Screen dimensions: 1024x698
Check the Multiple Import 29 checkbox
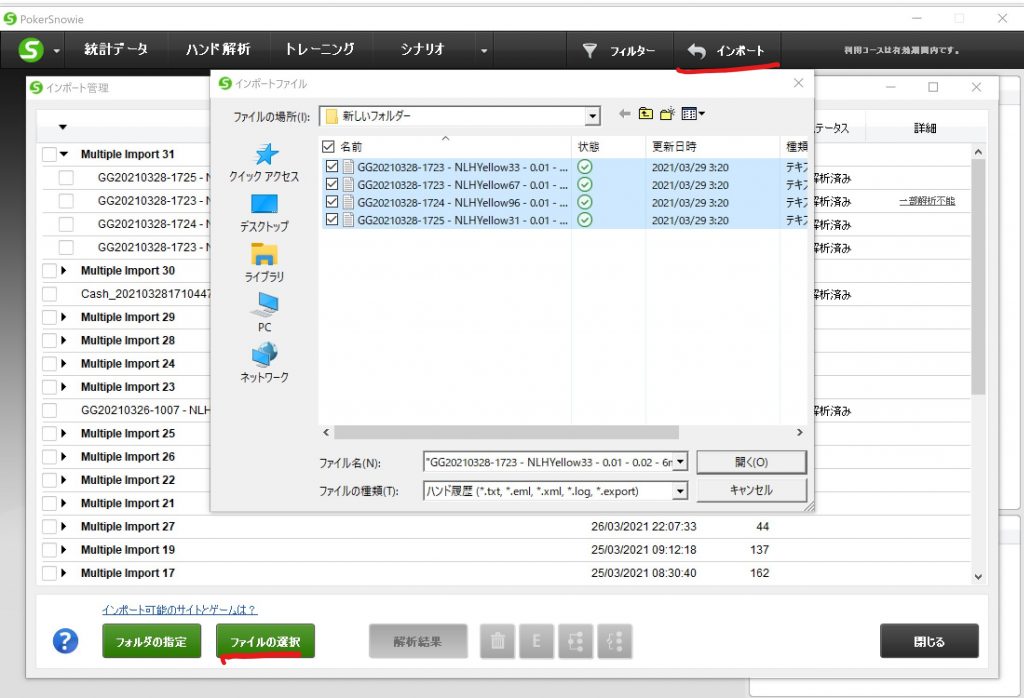pos(50,317)
